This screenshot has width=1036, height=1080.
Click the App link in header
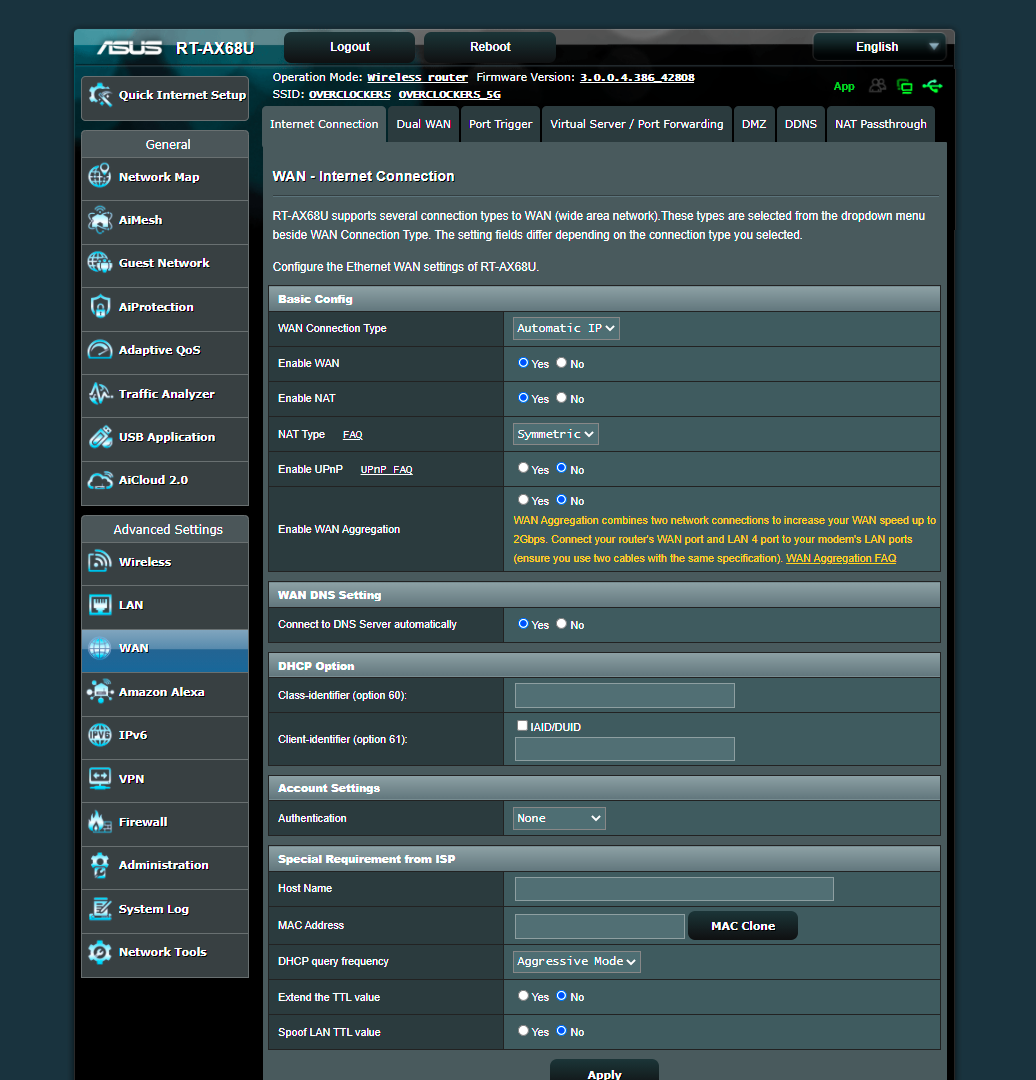[x=844, y=86]
